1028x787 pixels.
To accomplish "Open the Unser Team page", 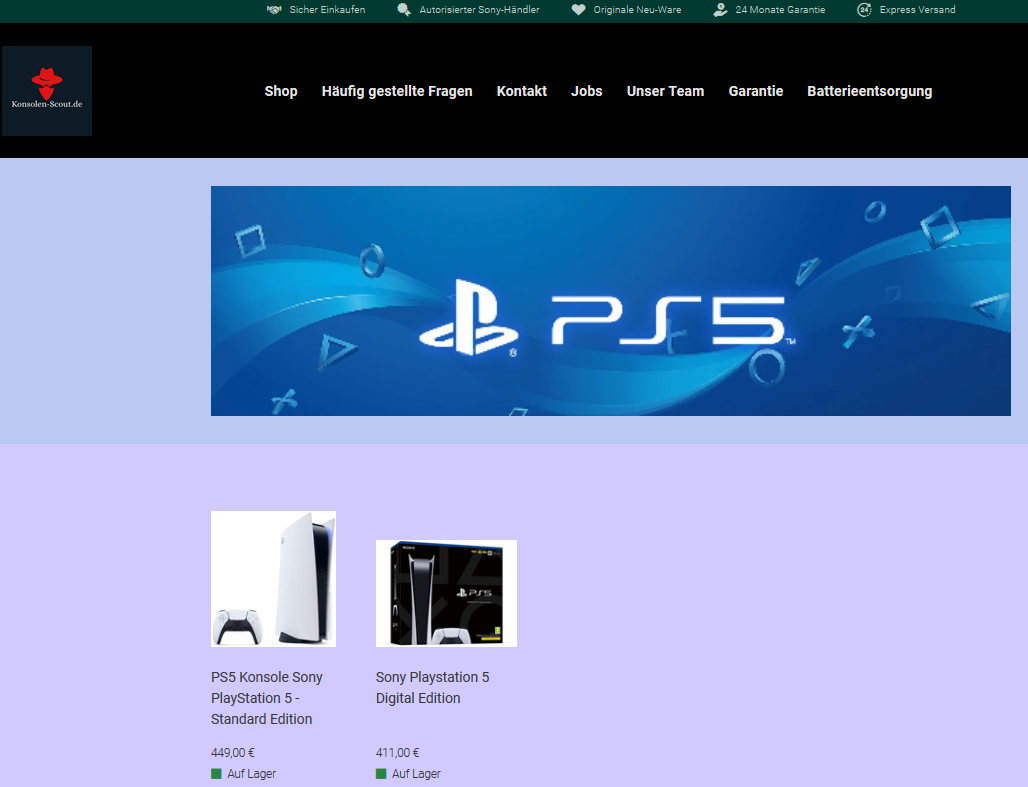I will 665,91.
